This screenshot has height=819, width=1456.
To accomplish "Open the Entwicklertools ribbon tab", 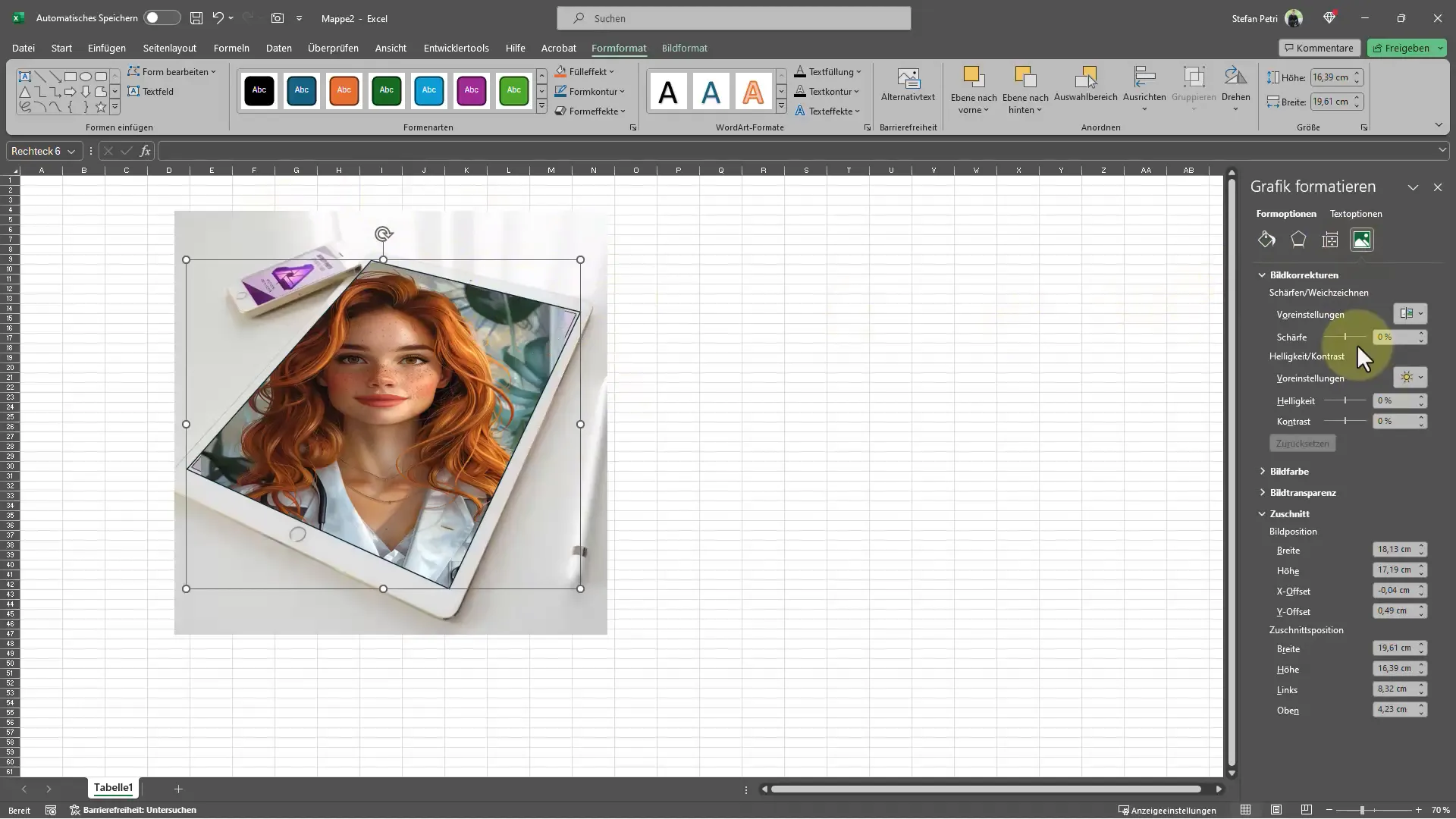I will pos(456,48).
